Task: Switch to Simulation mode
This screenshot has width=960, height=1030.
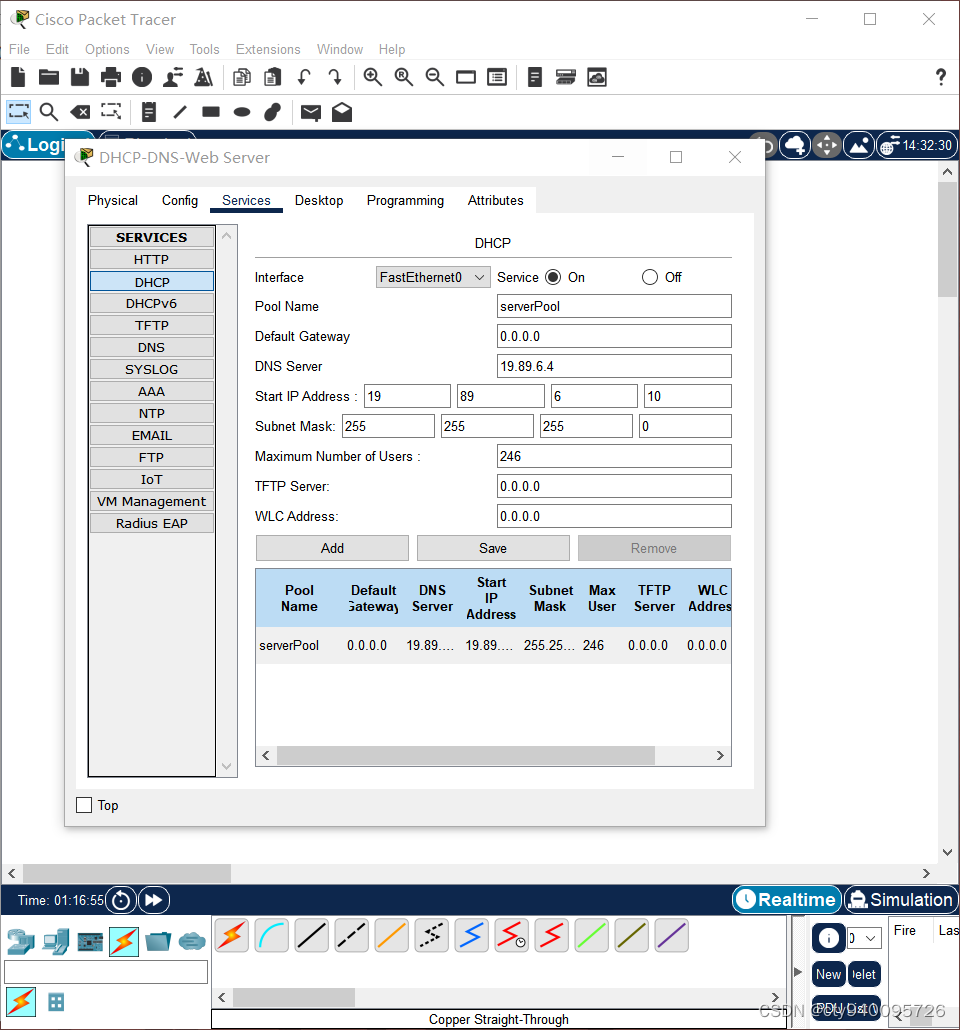Action: [901, 899]
